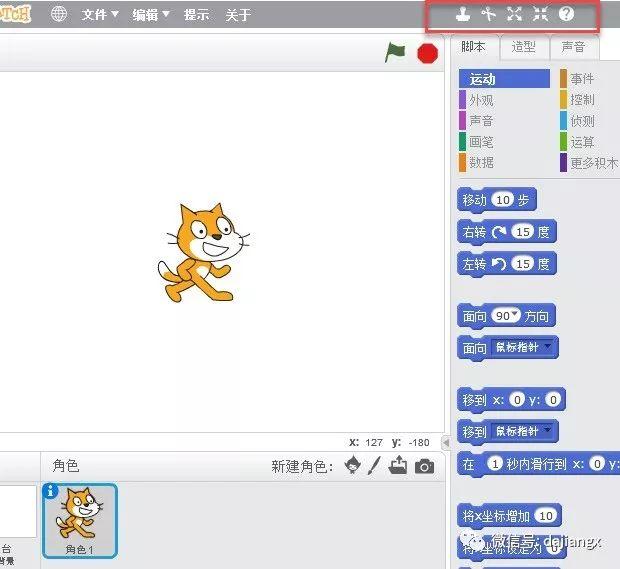620x569 pixels.
Task: Select the grow sprite tool
Action: (x=514, y=14)
